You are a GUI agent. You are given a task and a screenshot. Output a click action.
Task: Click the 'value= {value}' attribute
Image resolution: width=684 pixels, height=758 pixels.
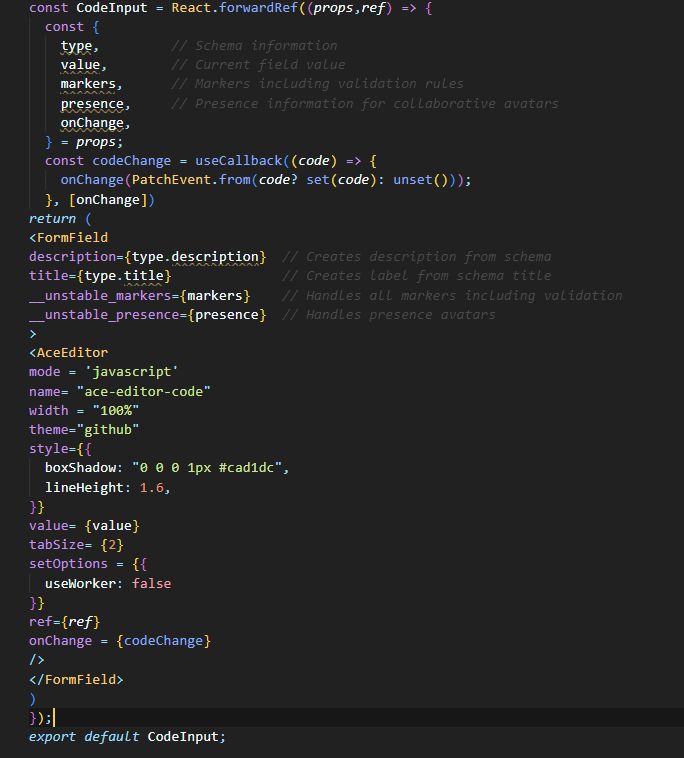click(84, 526)
